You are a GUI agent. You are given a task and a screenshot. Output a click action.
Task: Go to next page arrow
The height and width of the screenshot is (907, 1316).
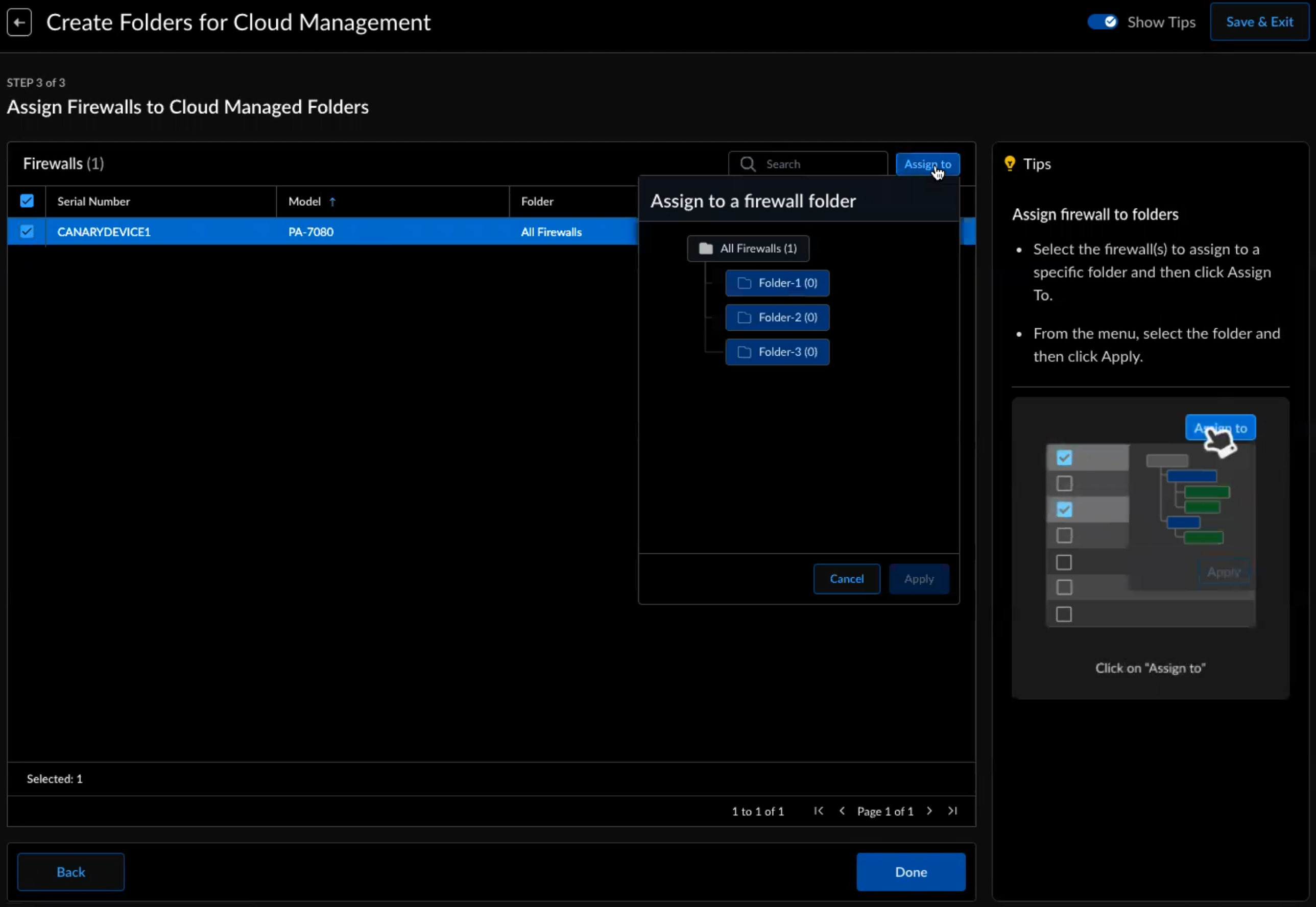click(929, 811)
